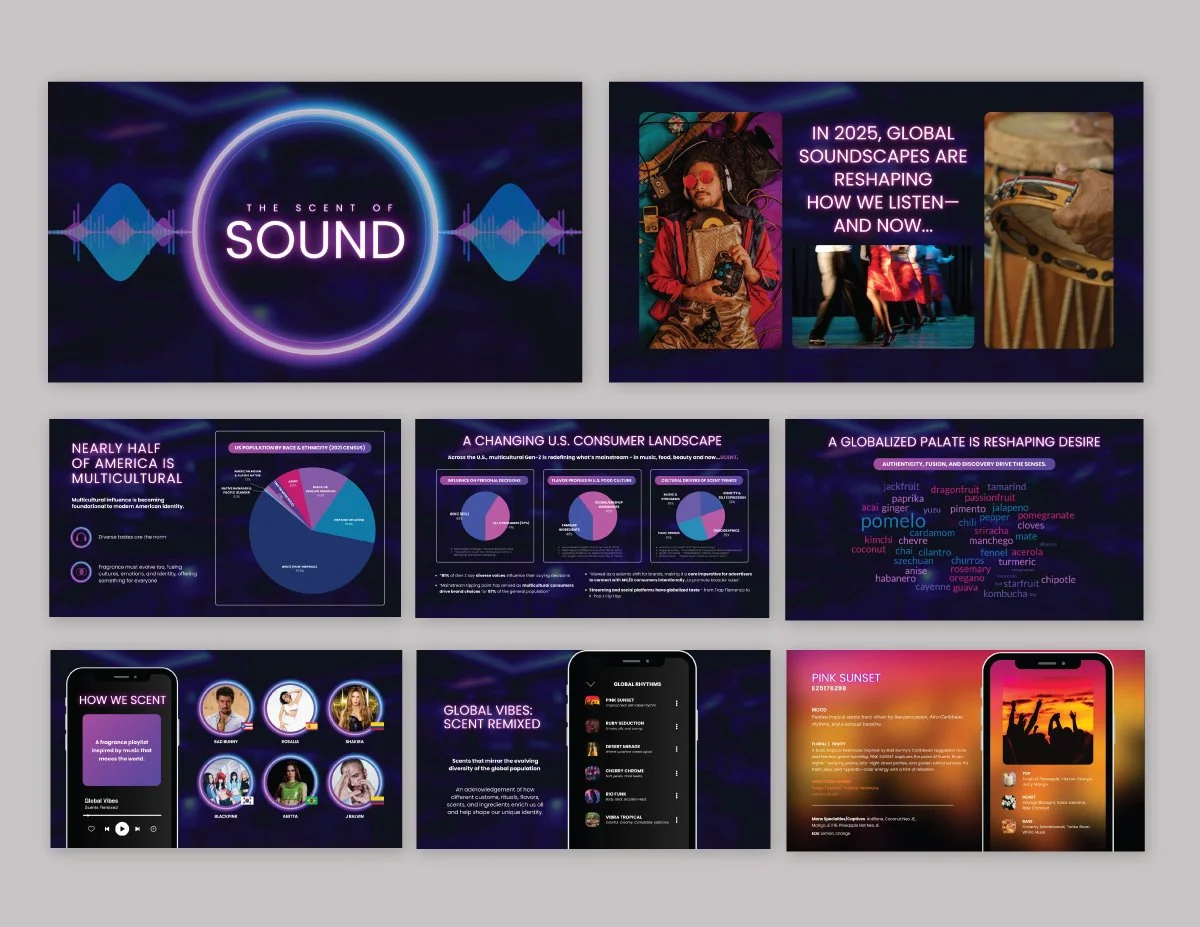Click the Pink Sunset album art icon

(592, 702)
